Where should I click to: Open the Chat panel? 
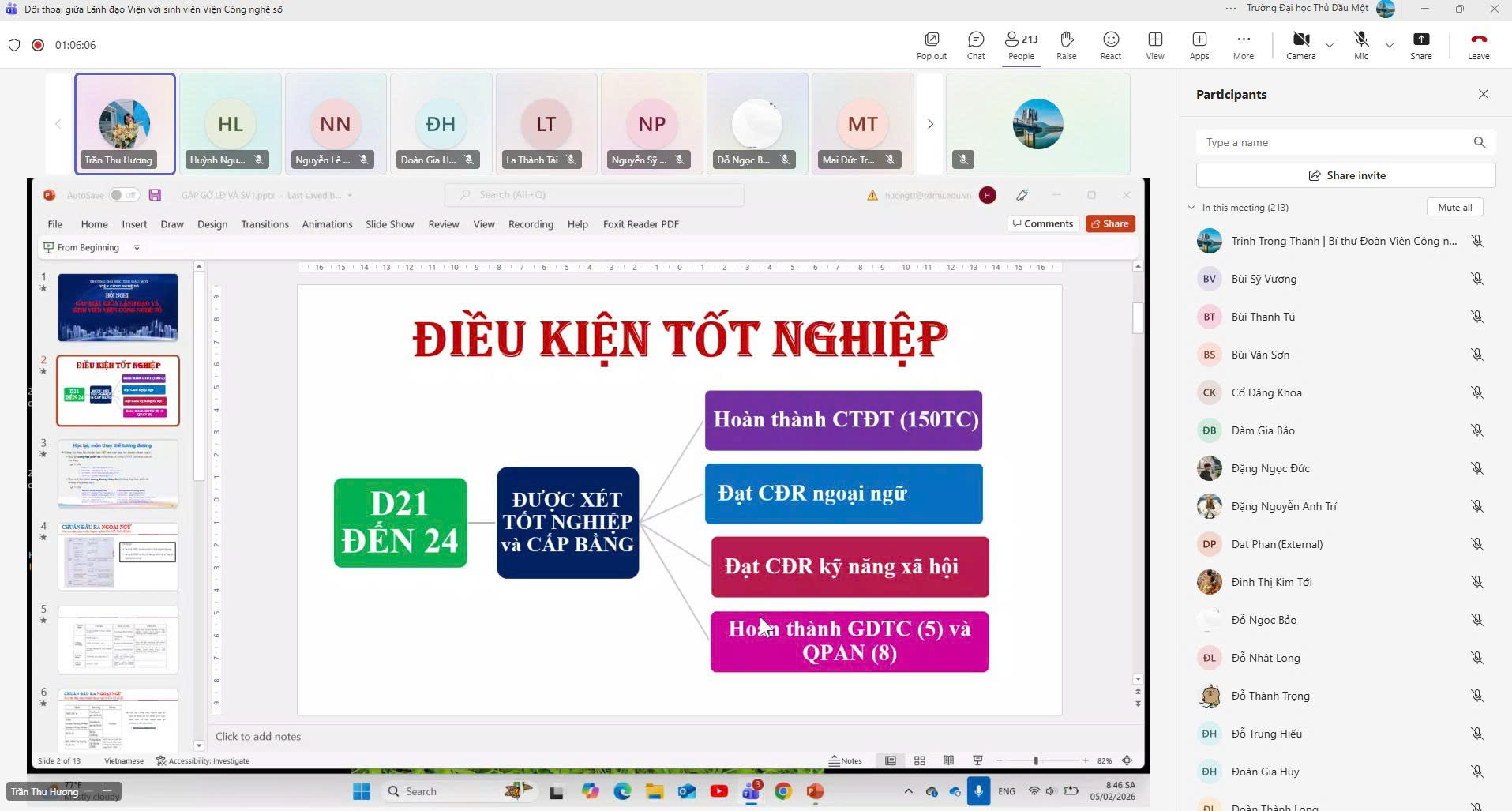(976, 45)
